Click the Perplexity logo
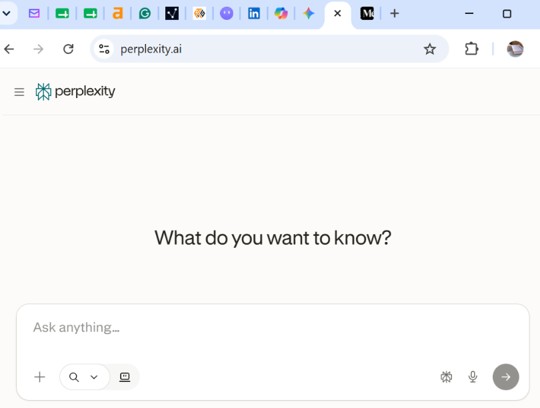The width and height of the screenshot is (540, 408). [x=75, y=92]
